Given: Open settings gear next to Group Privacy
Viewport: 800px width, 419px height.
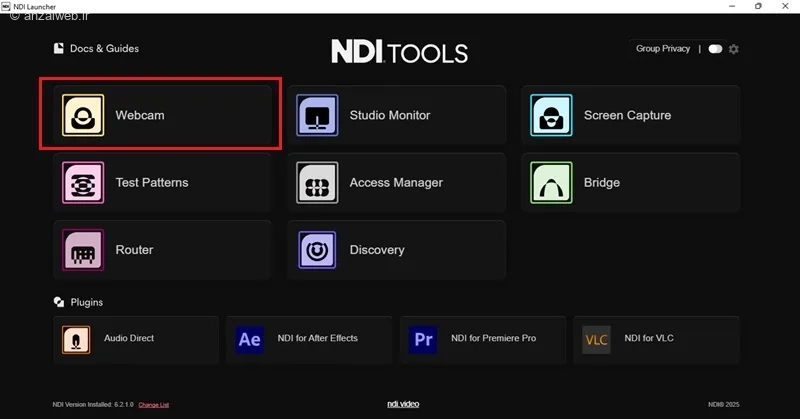Looking at the screenshot, I should [x=734, y=49].
